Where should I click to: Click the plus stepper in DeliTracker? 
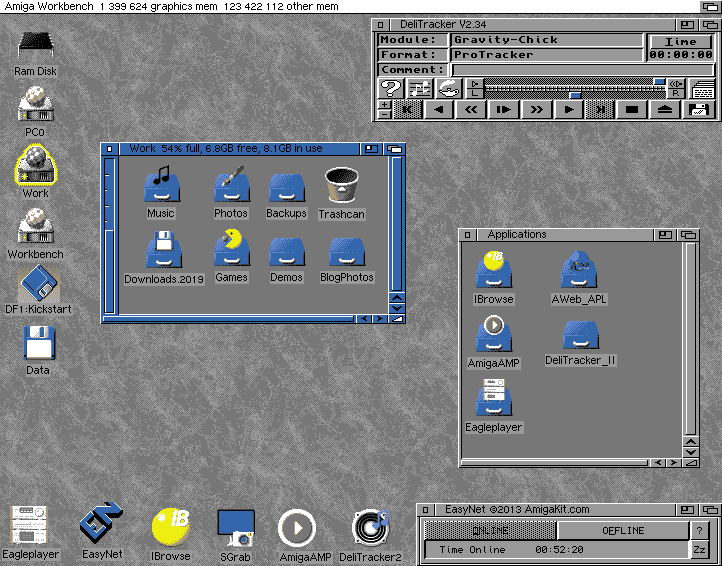click(384, 105)
